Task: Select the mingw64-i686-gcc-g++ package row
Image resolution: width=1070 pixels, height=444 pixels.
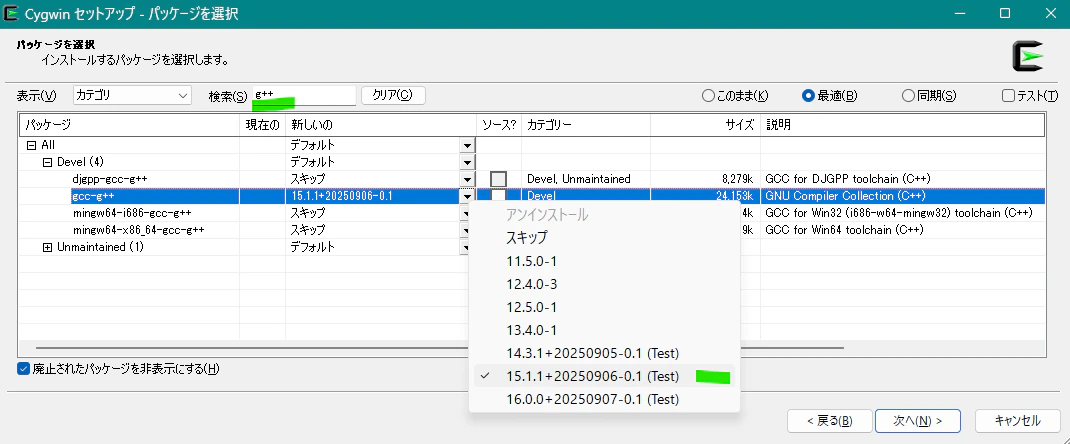Action: [x=132, y=213]
